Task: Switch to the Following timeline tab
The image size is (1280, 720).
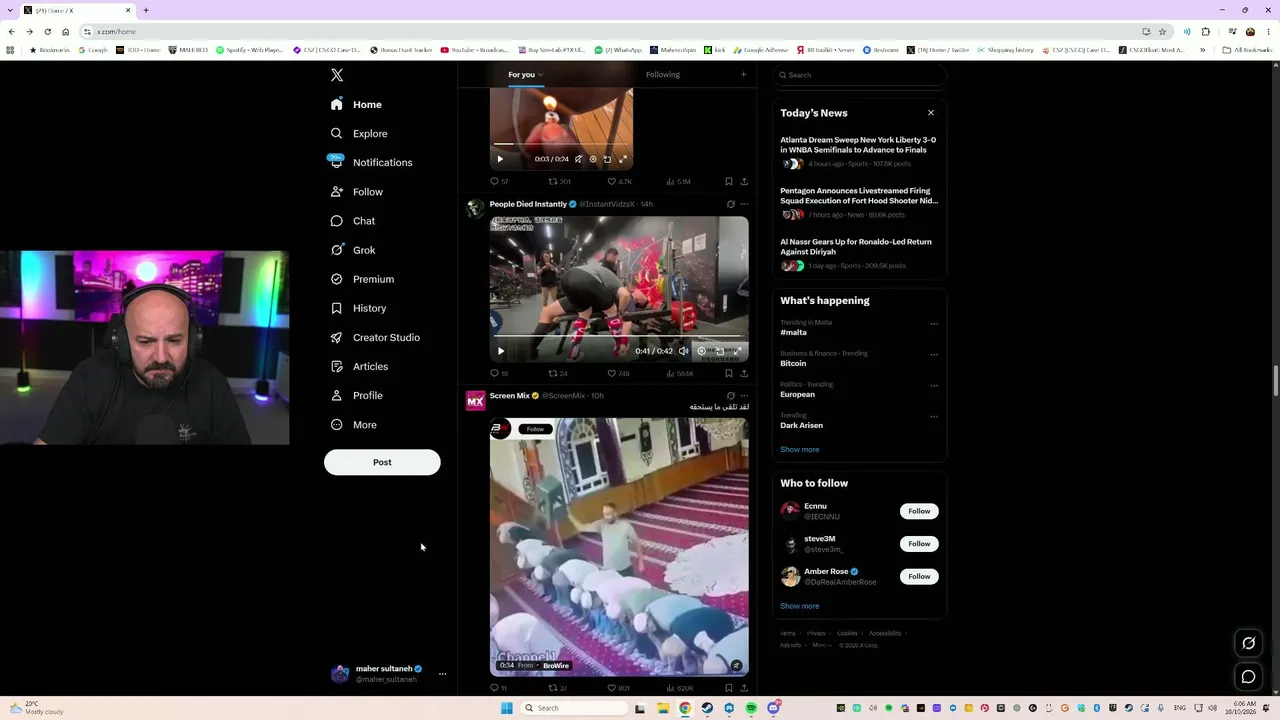Action: click(663, 75)
